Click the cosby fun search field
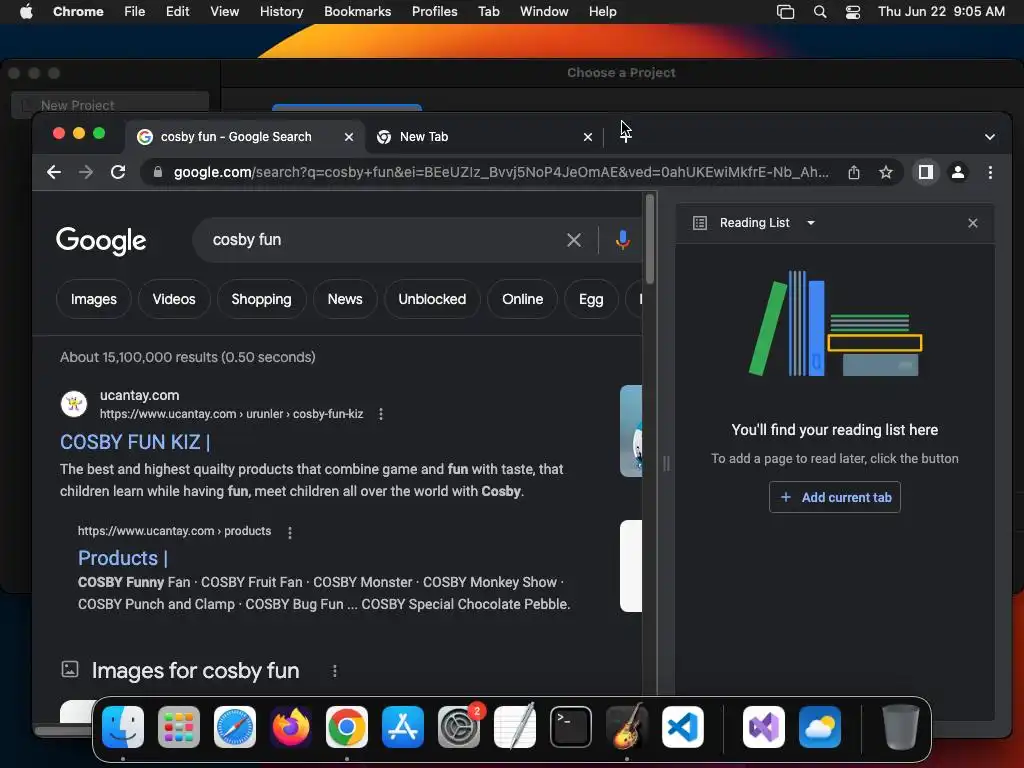 click(x=385, y=240)
